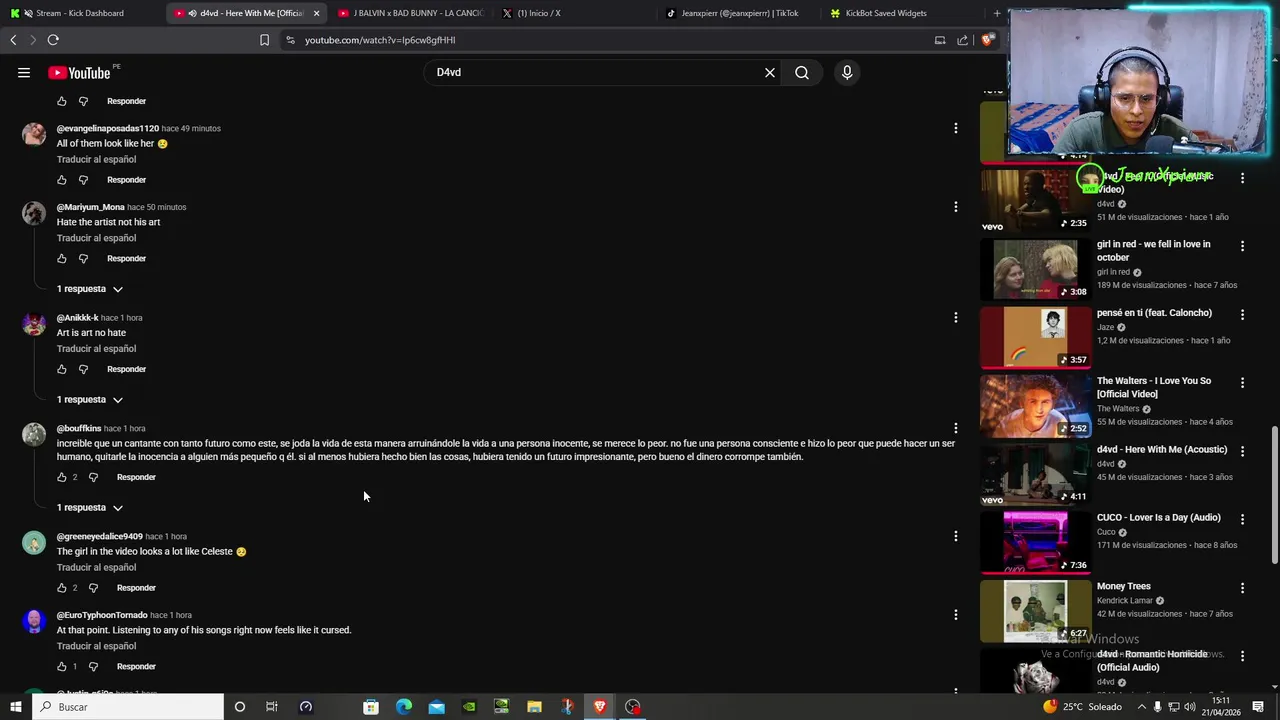Go to the YouTube home logo
Viewport: 1280px width, 720px height.
click(x=79, y=73)
